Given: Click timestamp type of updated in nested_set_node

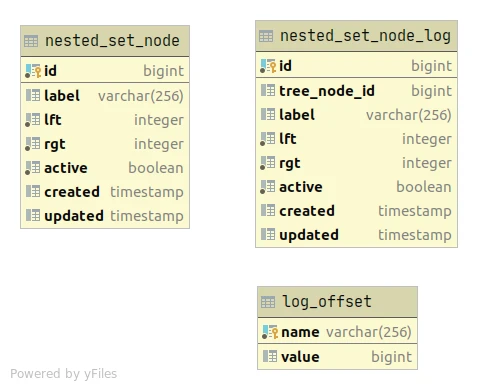Looking at the screenshot, I should 147,216.
